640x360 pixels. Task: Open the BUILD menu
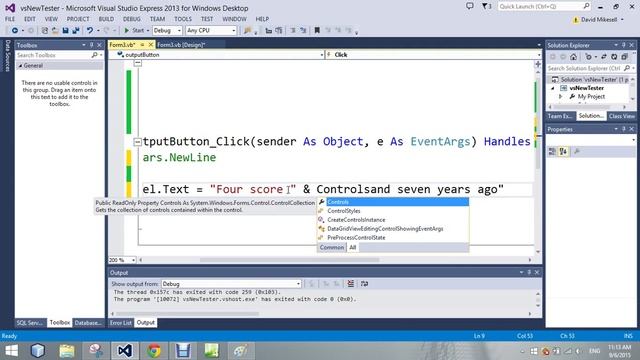(106, 19)
